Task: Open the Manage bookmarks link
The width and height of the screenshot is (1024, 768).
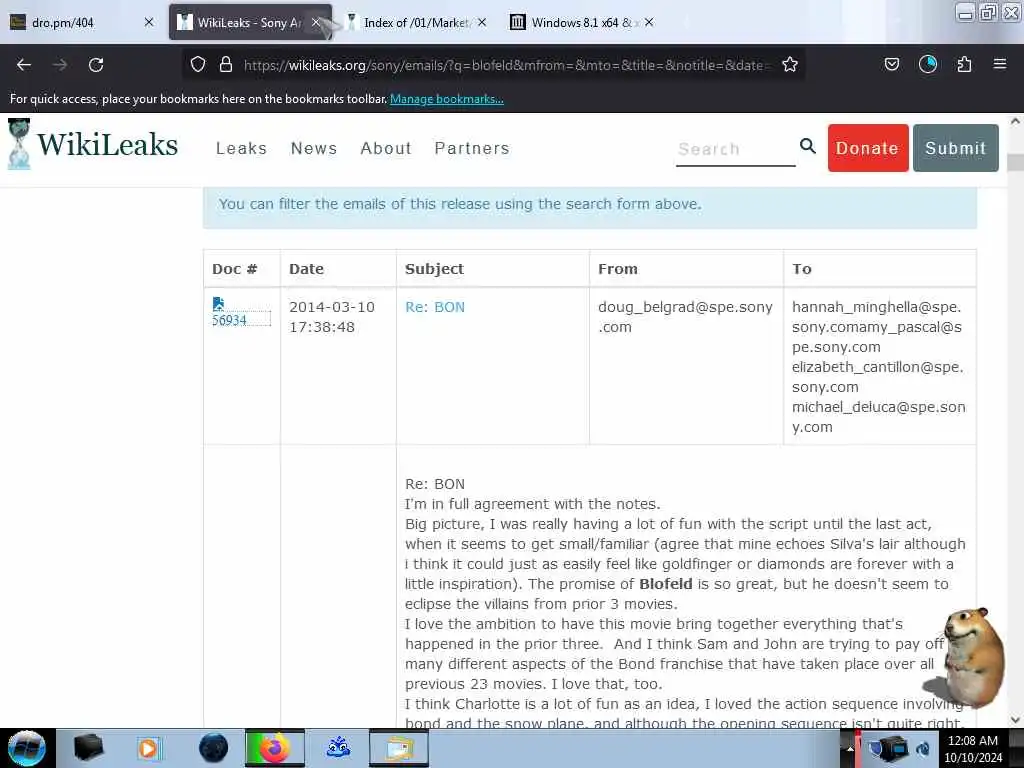Action: click(x=447, y=99)
